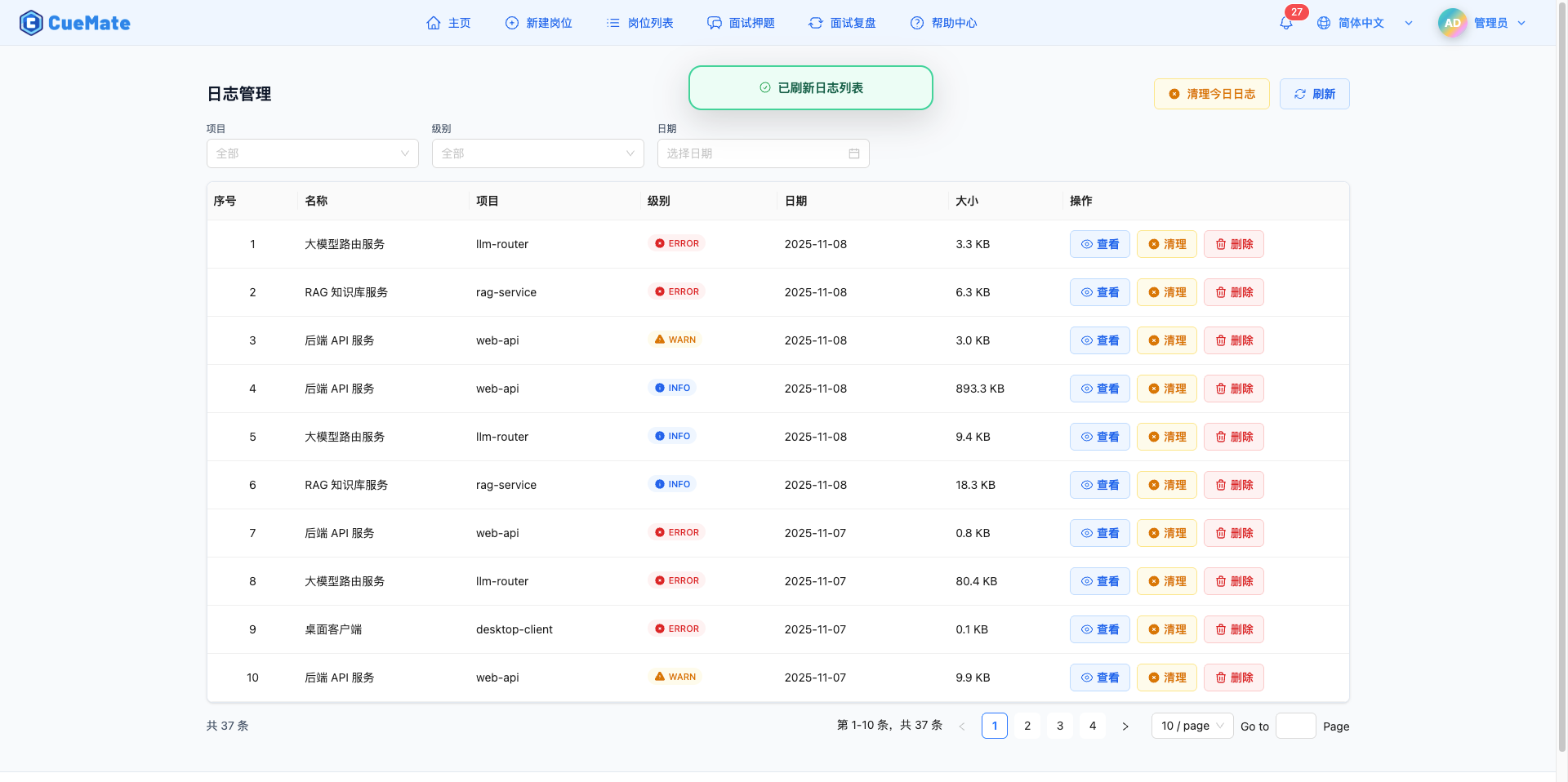This screenshot has height=782, width=1568.
Task: Click ERROR level badge for llm-router row 1
Action: (676, 243)
